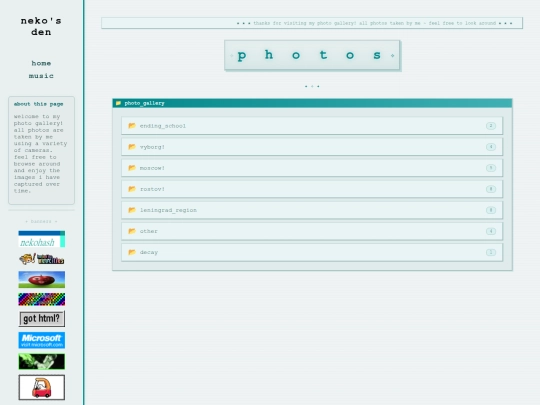Click the decay folder icon

click(x=132, y=252)
